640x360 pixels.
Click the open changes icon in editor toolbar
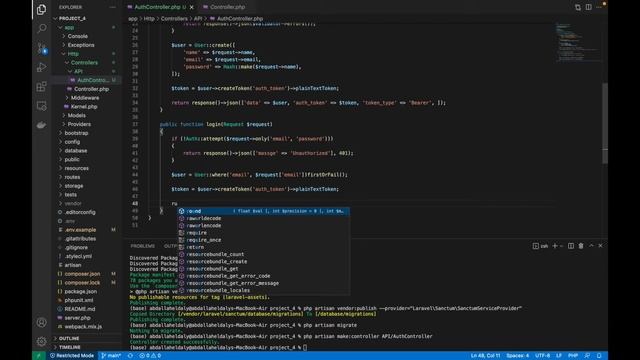point(578,7)
